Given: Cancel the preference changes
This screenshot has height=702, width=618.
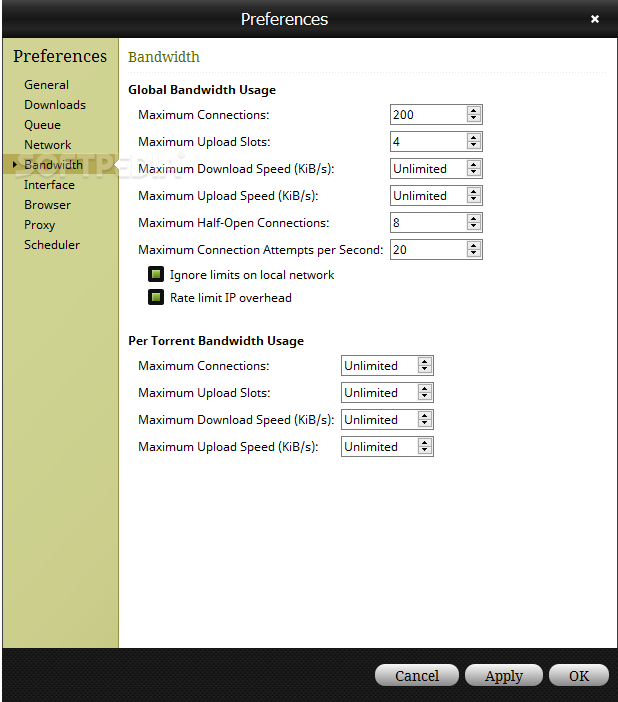Looking at the screenshot, I should pyautogui.click(x=417, y=675).
